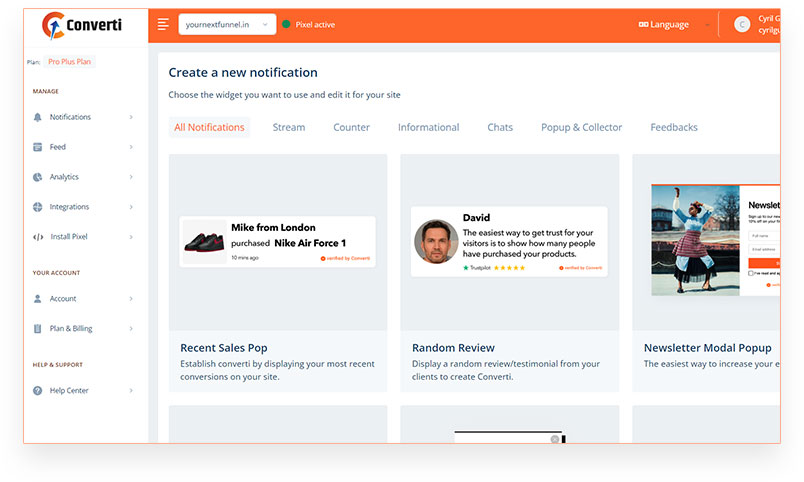Choose the Recent Sales Pop widget title
Viewport: 804px width, 482px height.
[224, 348]
